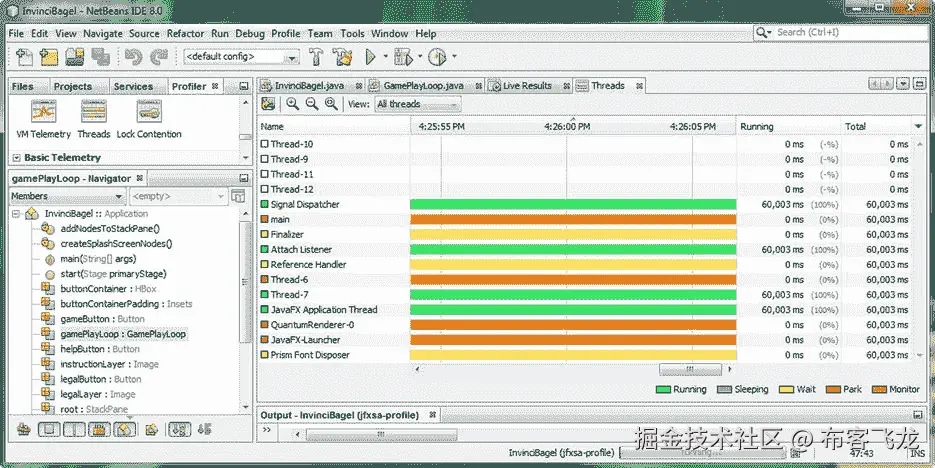Switch to Live Results tab
The width and height of the screenshot is (935, 468).
coord(528,86)
